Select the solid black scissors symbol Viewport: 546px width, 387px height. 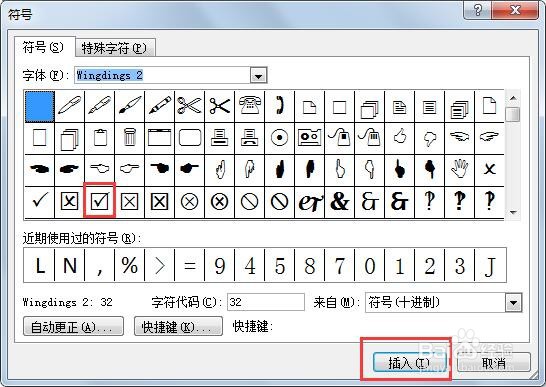click(x=219, y=106)
